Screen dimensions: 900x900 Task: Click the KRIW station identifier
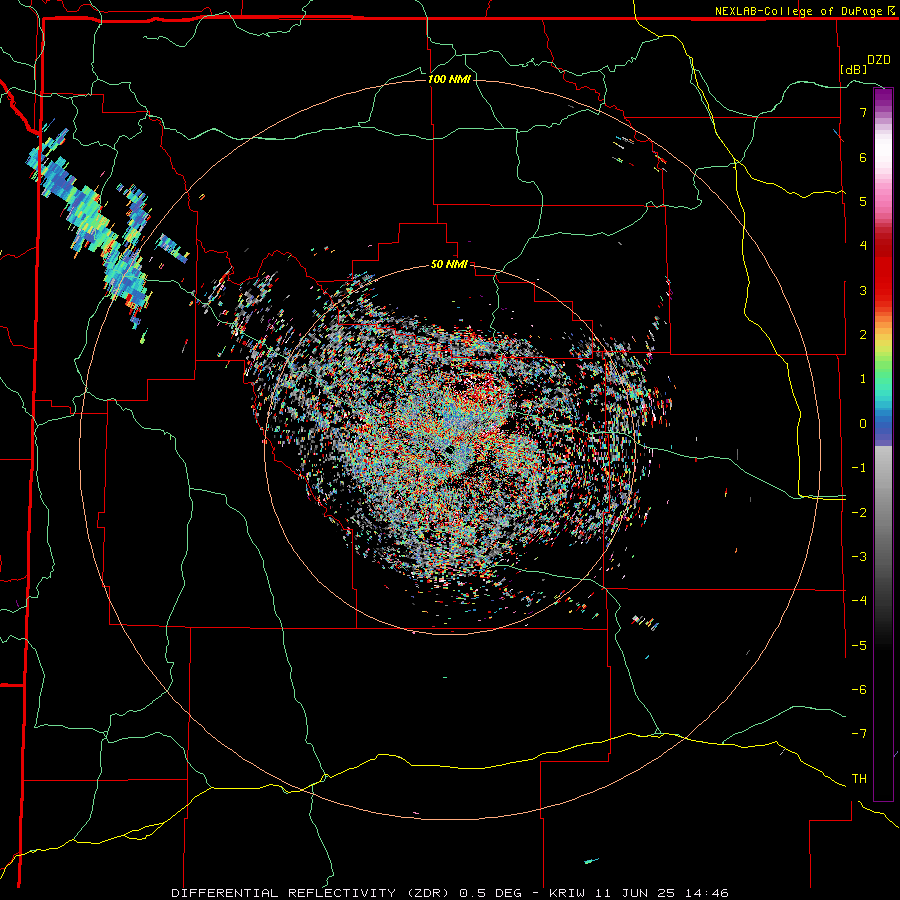tap(567, 893)
